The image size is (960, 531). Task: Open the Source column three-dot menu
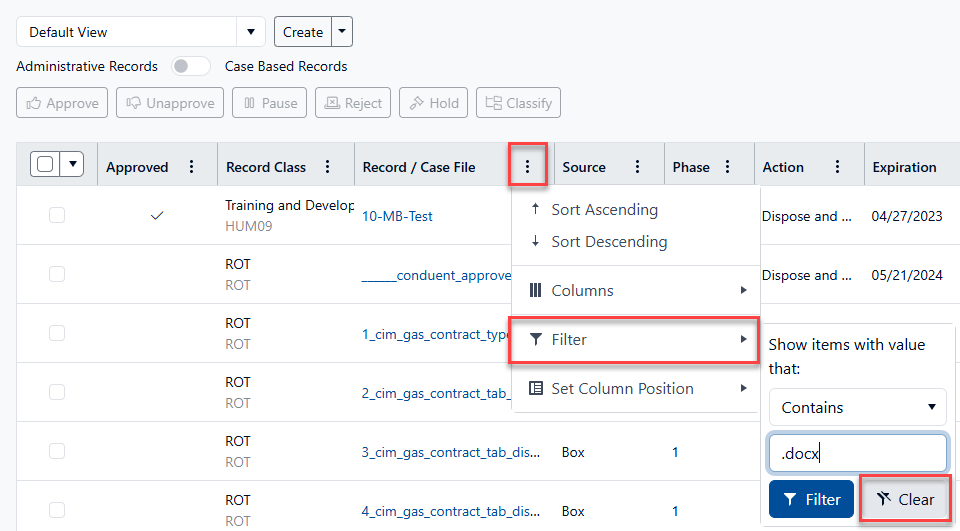click(x=637, y=167)
